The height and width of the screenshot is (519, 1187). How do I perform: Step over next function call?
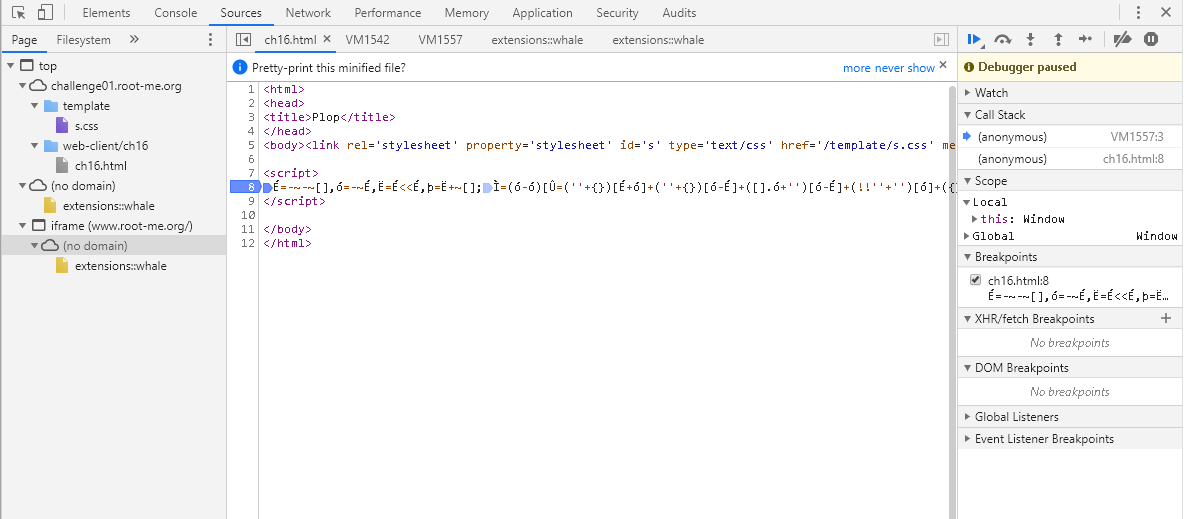click(x=1003, y=39)
